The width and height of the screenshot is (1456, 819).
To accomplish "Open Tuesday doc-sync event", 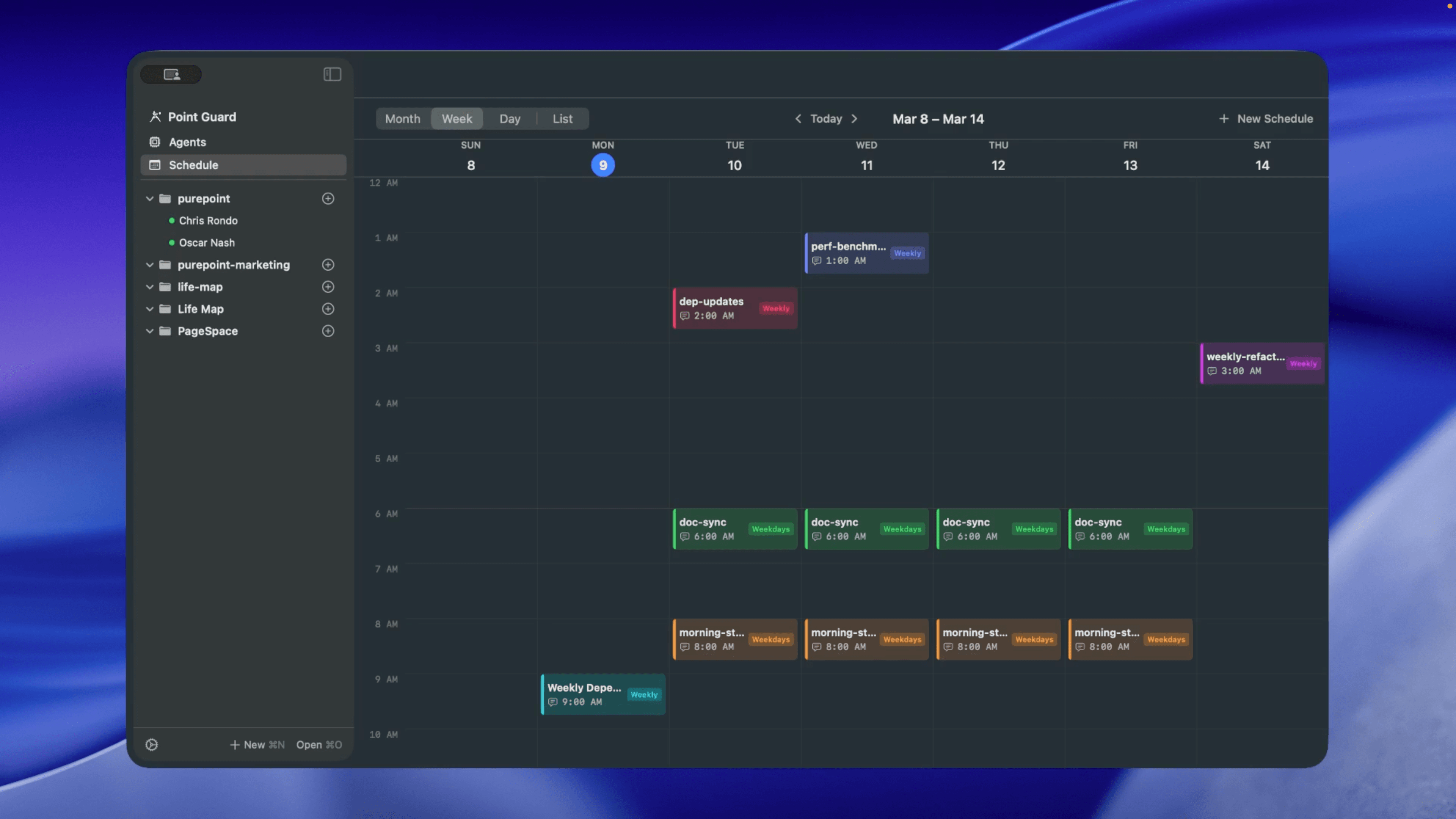I will 735,529.
